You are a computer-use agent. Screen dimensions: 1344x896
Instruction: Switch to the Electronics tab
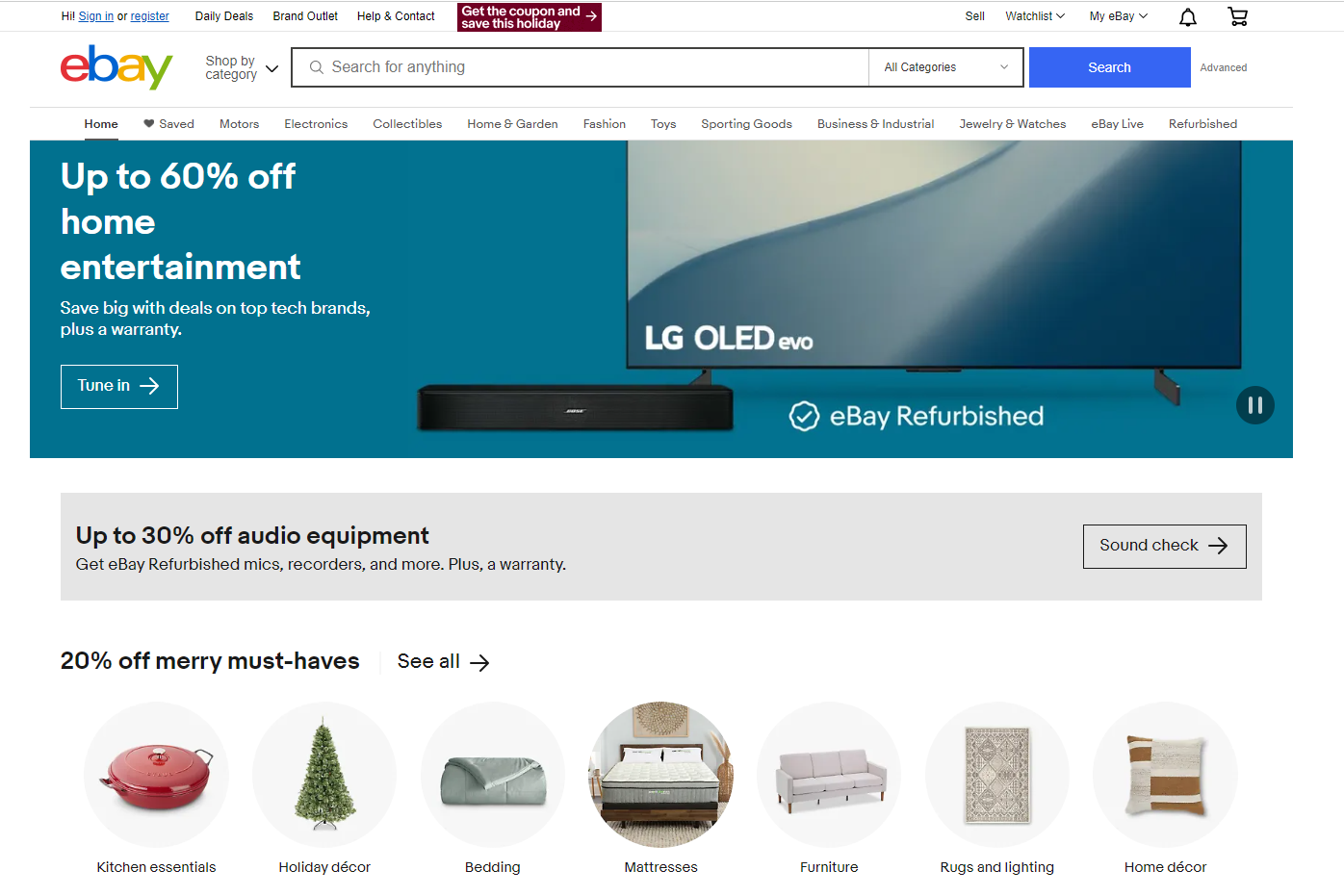[316, 124]
